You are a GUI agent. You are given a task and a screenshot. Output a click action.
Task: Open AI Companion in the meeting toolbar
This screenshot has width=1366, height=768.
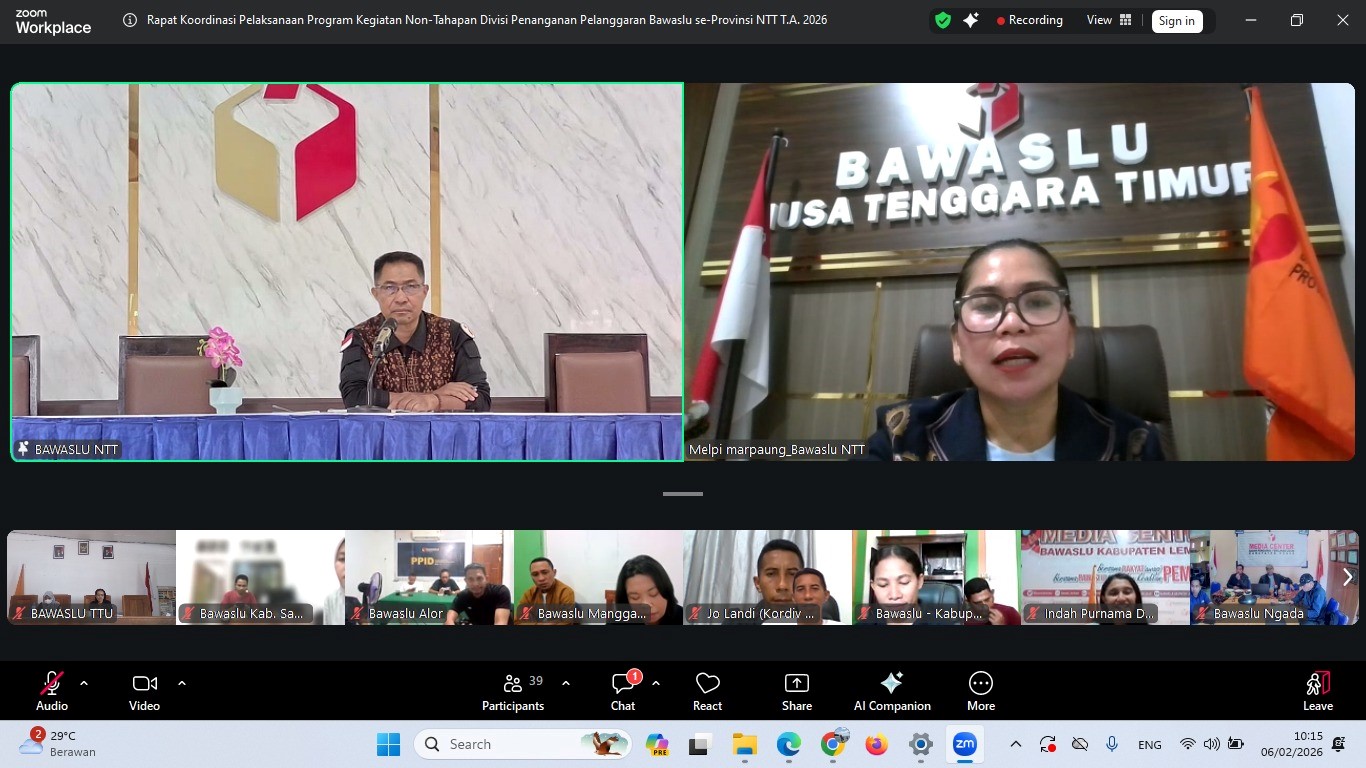coord(892,691)
